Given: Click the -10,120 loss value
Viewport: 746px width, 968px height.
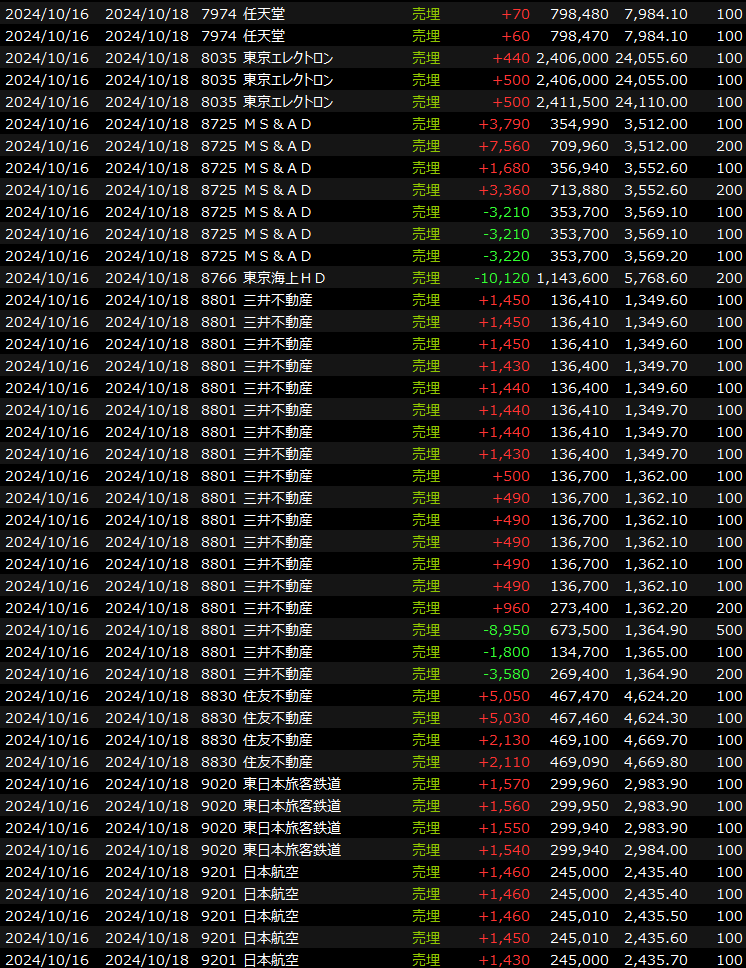Looking at the screenshot, I should coord(503,278).
